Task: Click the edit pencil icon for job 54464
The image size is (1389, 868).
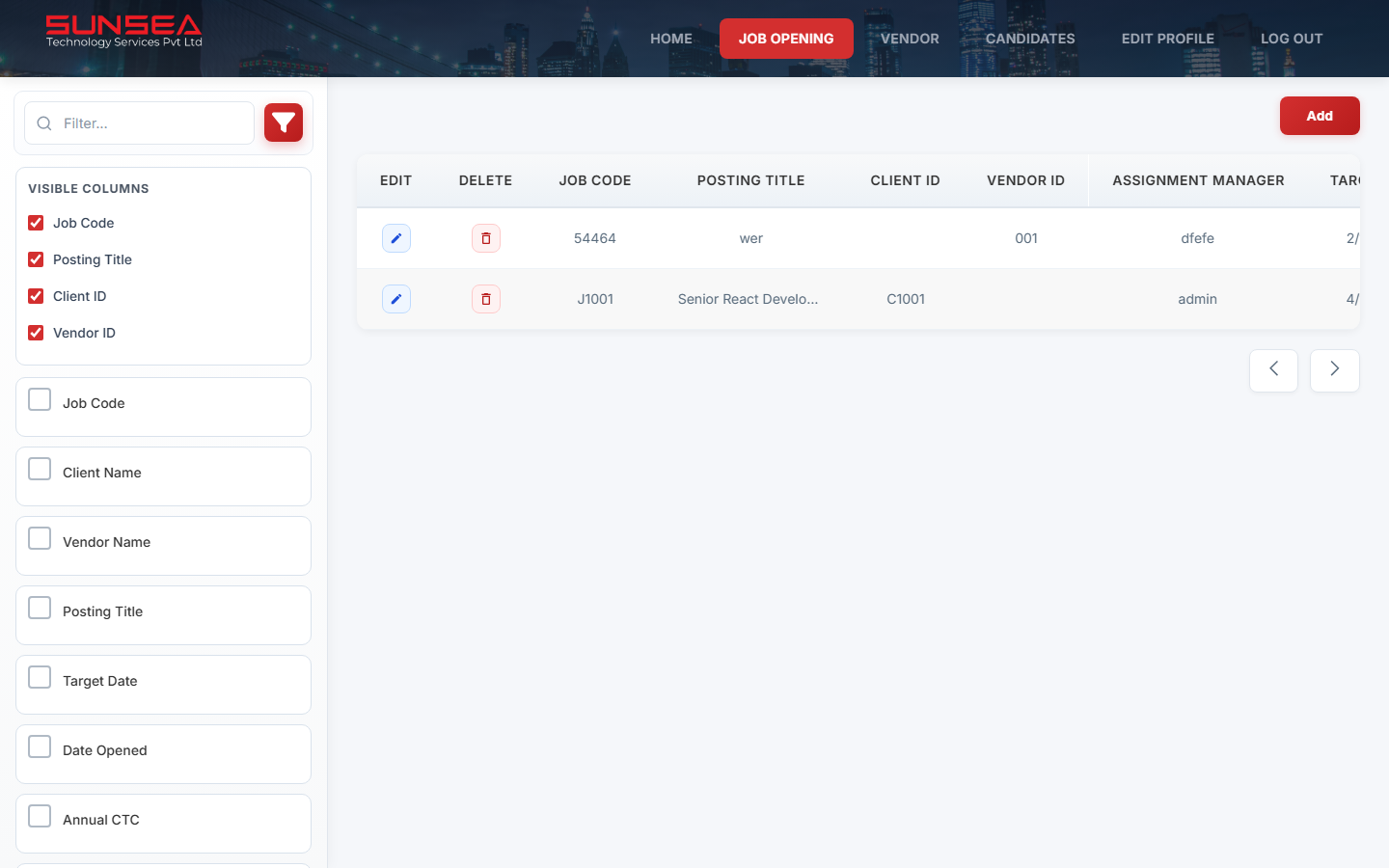Action: pos(395,238)
